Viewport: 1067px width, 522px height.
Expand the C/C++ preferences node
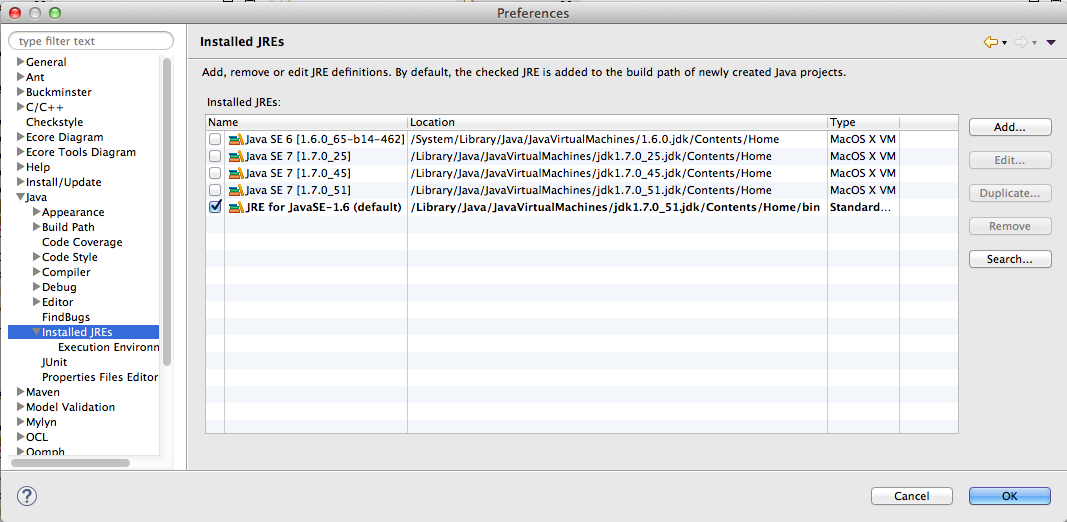point(20,107)
